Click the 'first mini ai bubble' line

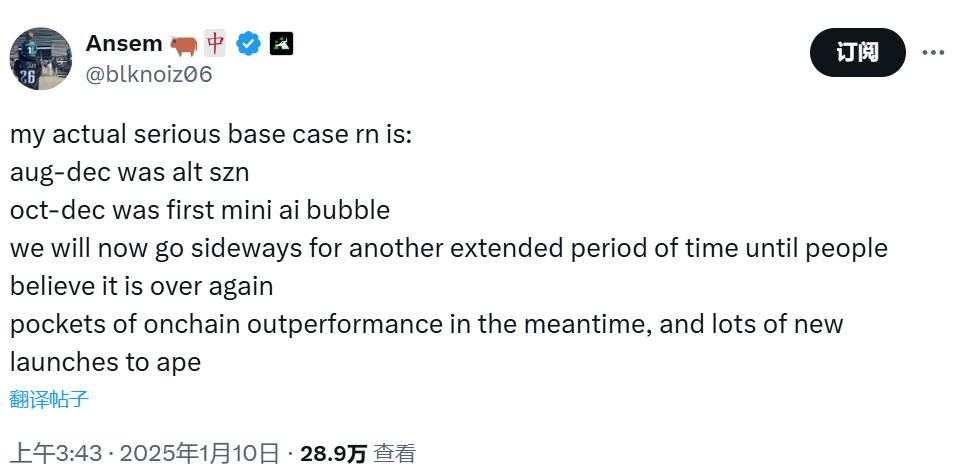[x=200, y=210]
